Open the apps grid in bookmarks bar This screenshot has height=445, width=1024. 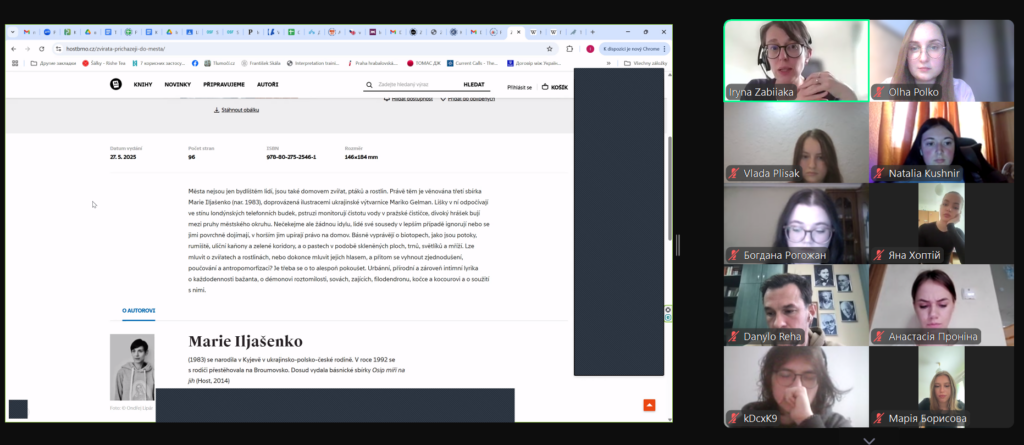click(x=16, y=63)
